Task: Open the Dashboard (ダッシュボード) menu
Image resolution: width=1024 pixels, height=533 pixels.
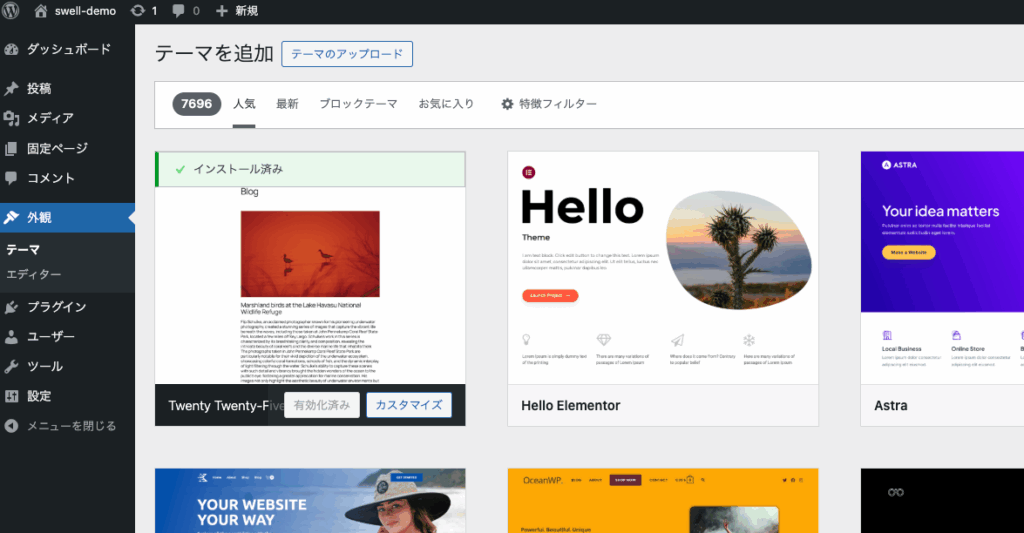Action: pos(67,49)
